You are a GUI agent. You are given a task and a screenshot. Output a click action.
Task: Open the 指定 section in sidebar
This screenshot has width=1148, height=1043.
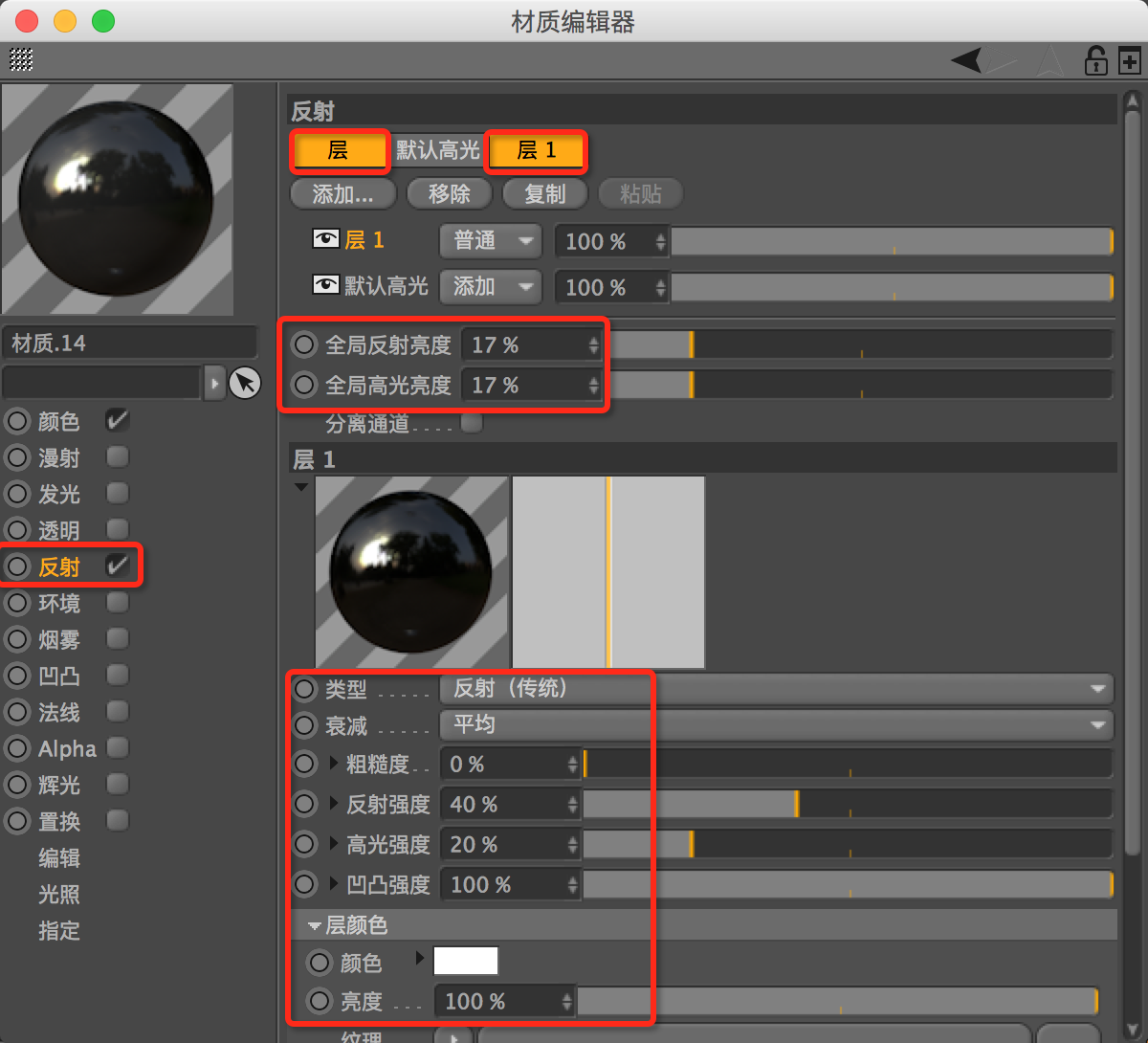[59, 930]
